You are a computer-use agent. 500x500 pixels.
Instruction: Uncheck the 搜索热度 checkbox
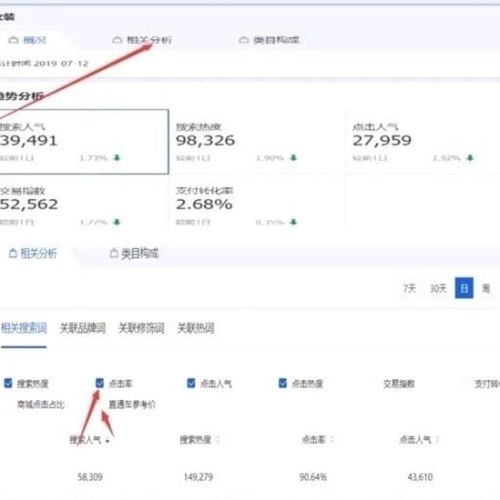(8, 383)
